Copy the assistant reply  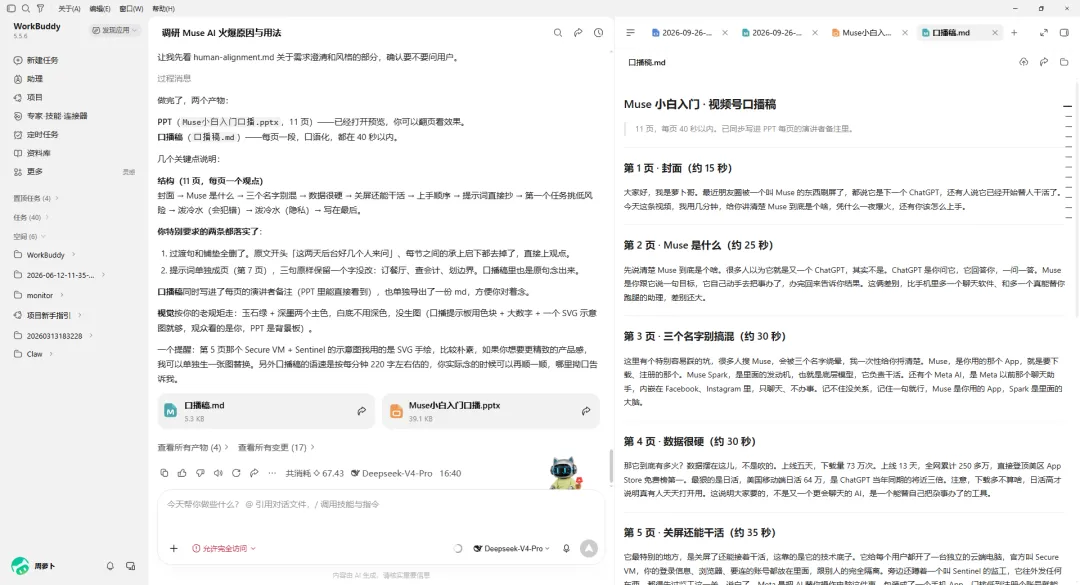click(164, 473)
